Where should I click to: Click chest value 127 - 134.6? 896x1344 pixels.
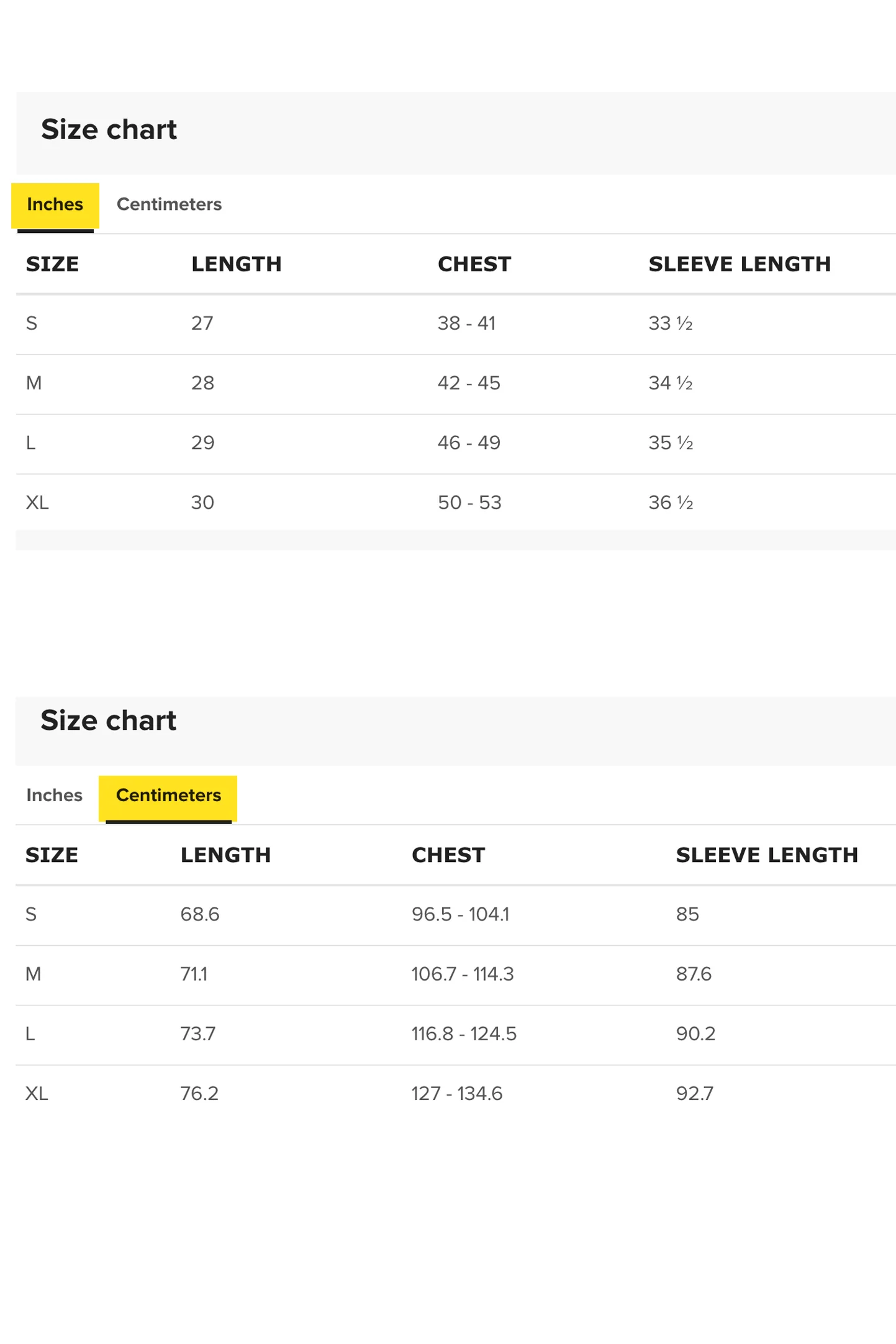[457, 1093]
